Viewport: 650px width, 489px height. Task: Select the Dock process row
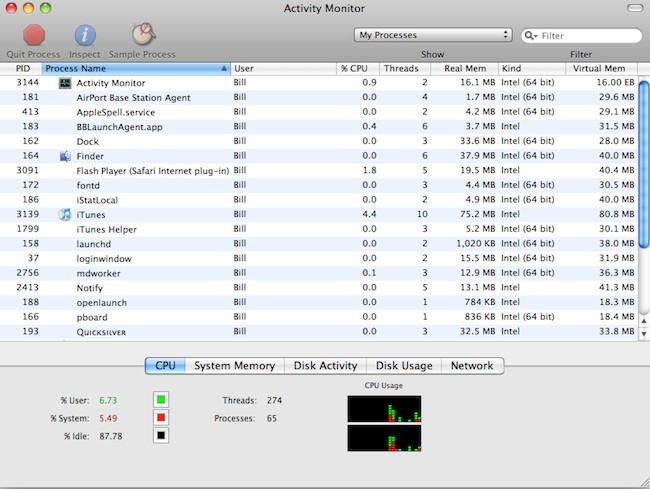(x=318, y=141)
